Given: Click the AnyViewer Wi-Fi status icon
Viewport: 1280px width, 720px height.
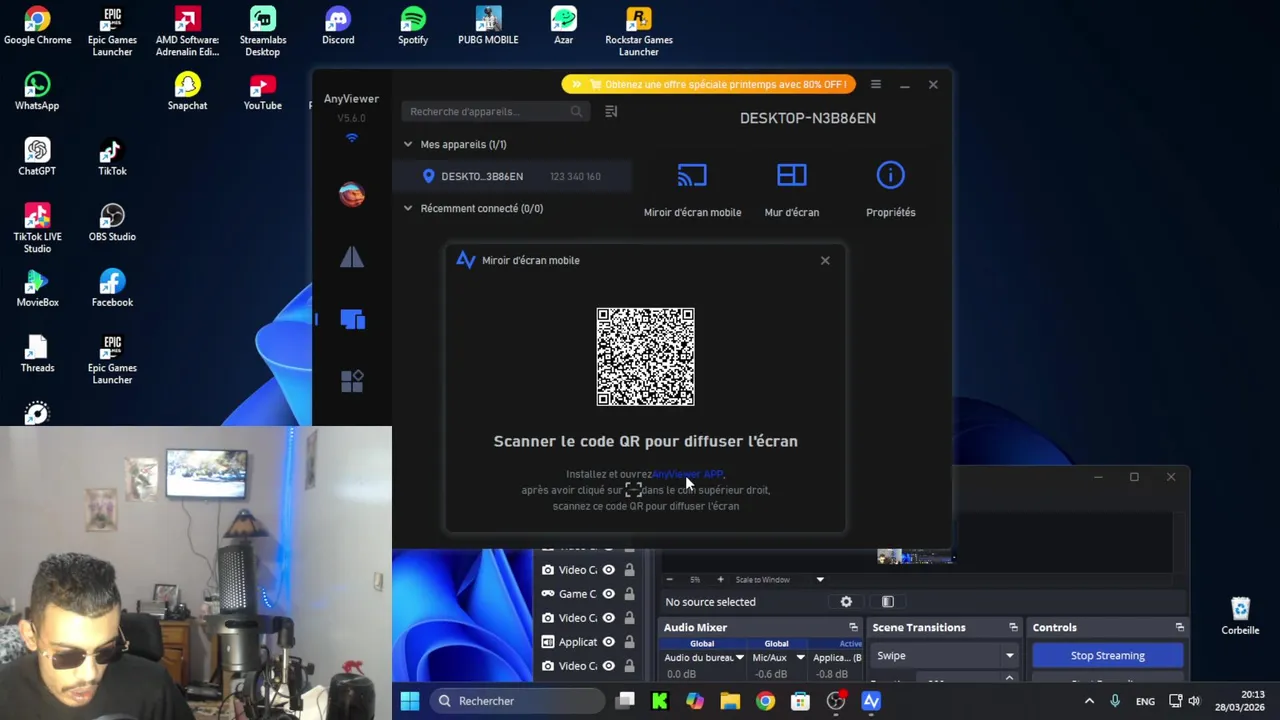Looking at the screenshot, I should coord(351,137).
